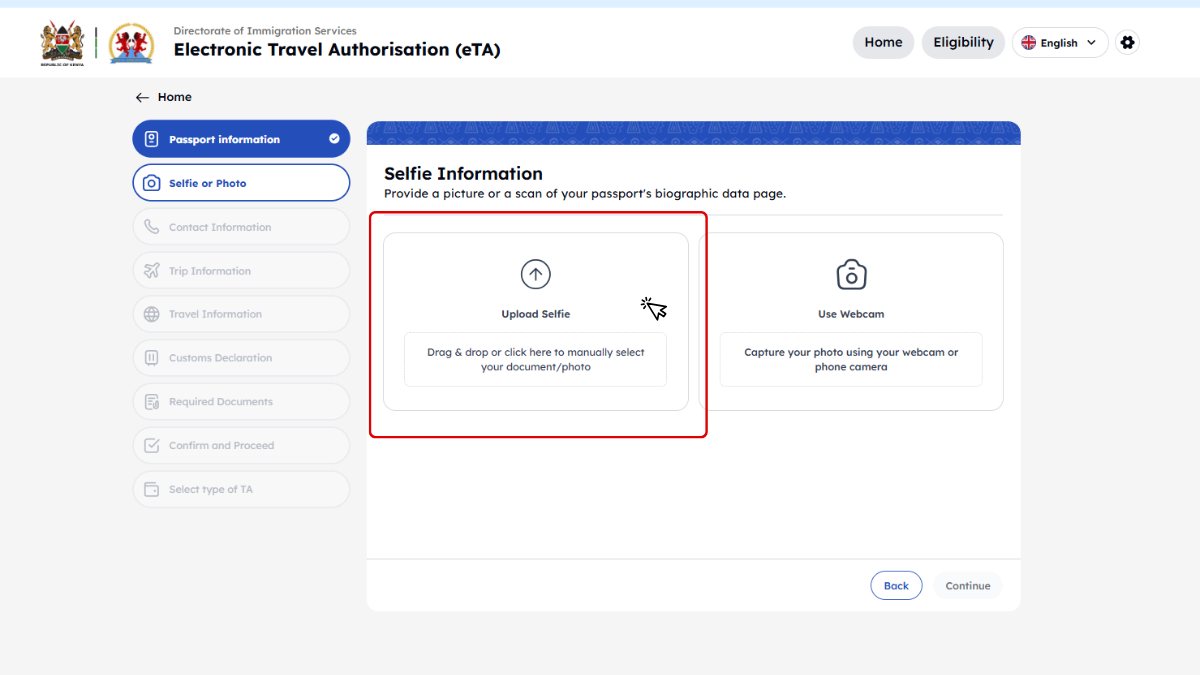Click the back arrow beside Home
Screen dimensions: 1200x675
(x=142, y=97)
